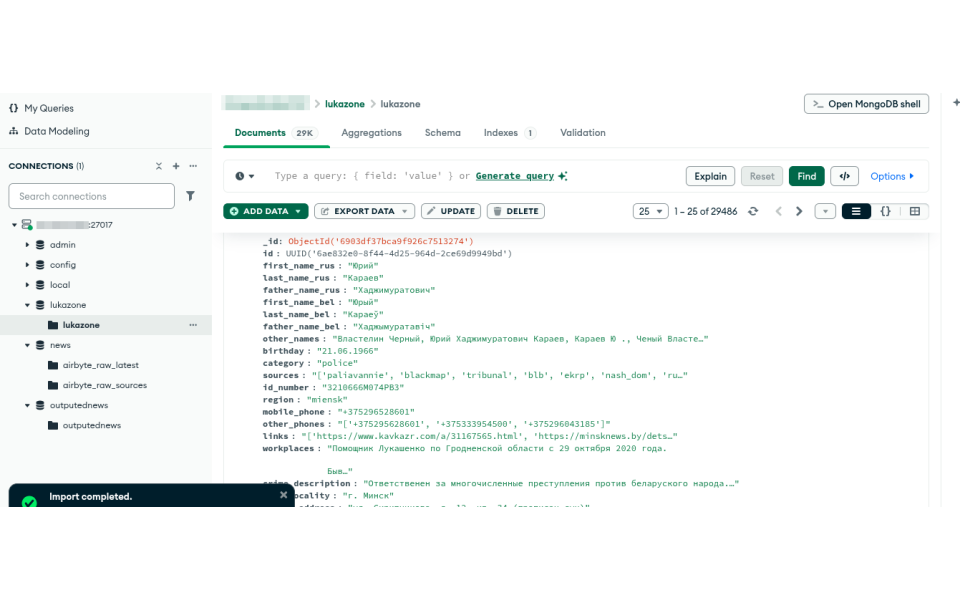Open the query code export icon
960x600 pixels.
[845, 176]
